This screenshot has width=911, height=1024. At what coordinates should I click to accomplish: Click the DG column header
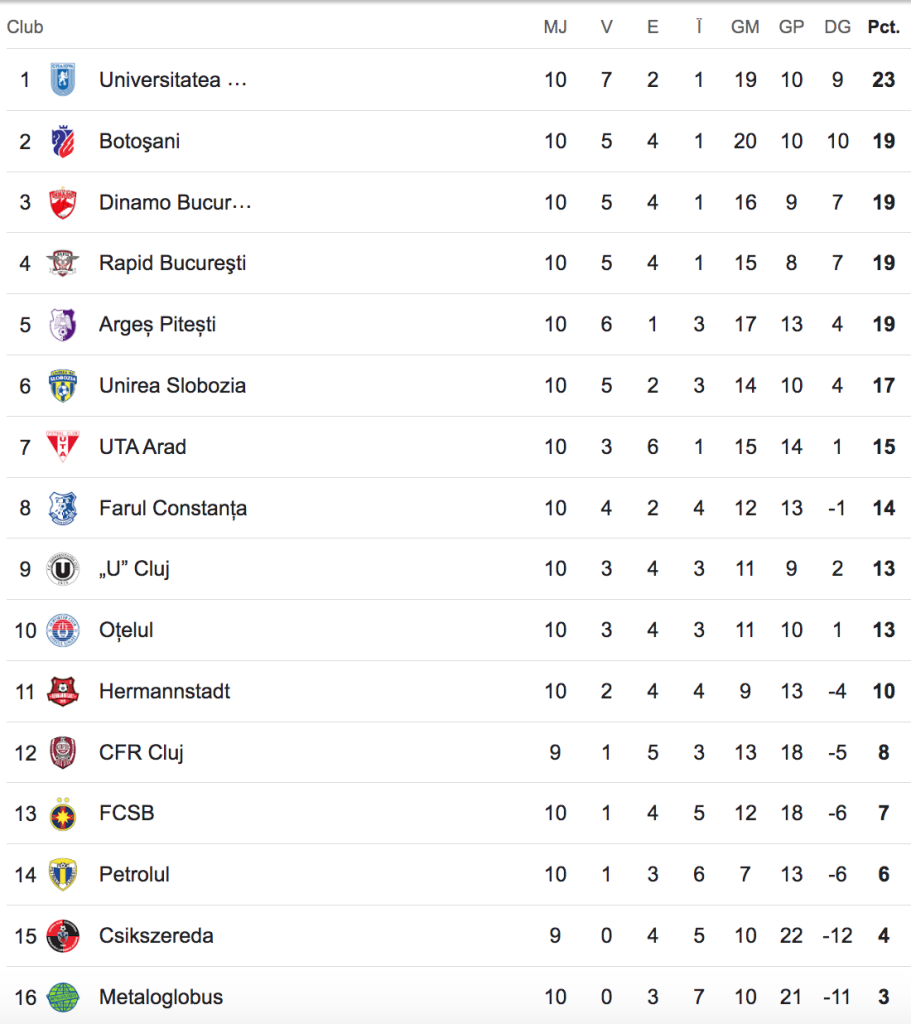[837, 27]
